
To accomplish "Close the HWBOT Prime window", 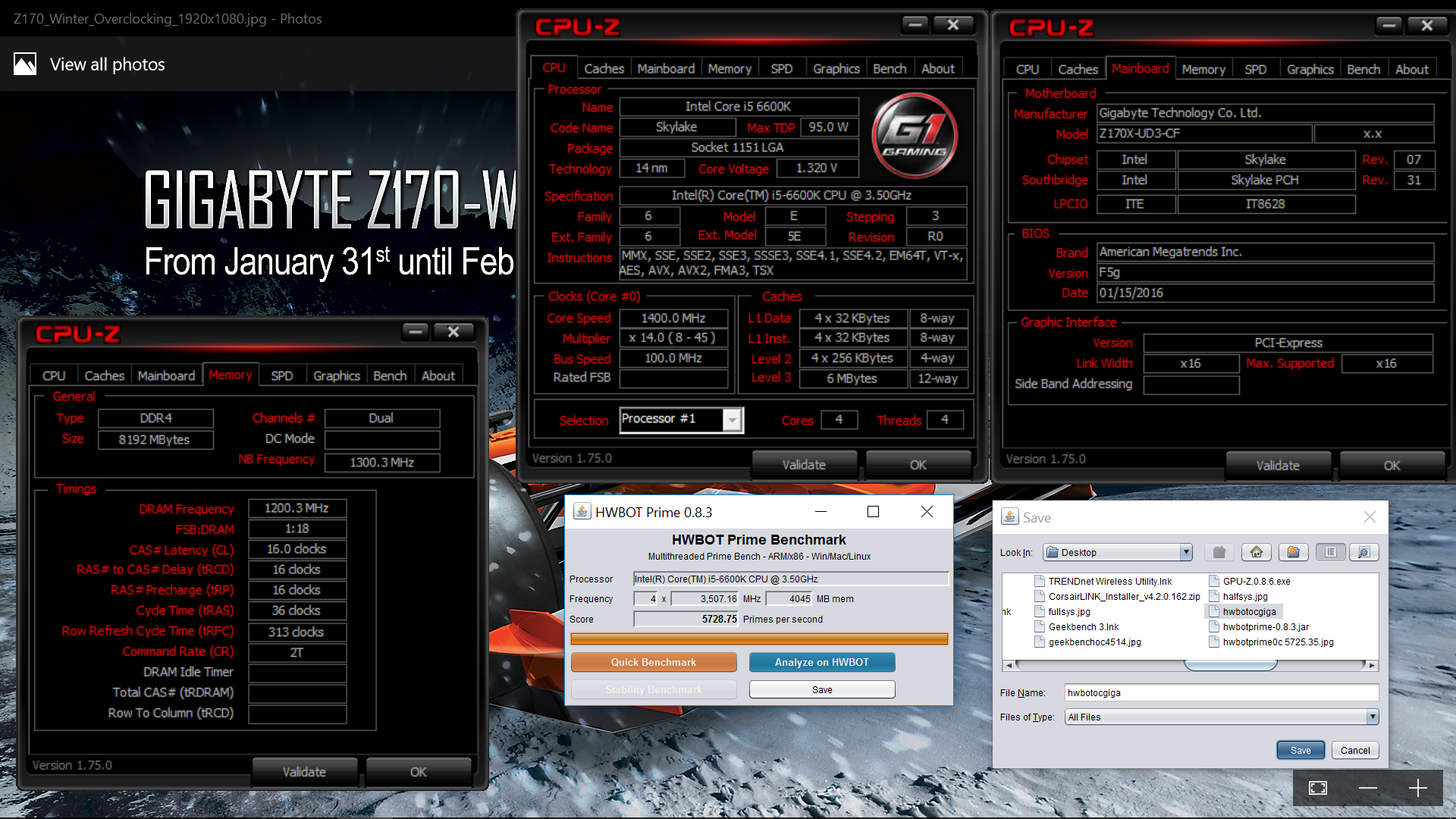I will [x=927, y=512].
